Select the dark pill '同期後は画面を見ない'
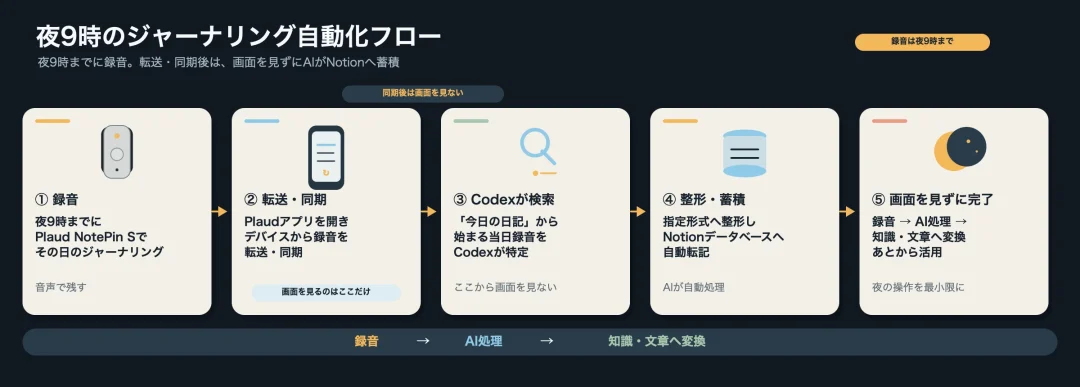 (423, 94)
